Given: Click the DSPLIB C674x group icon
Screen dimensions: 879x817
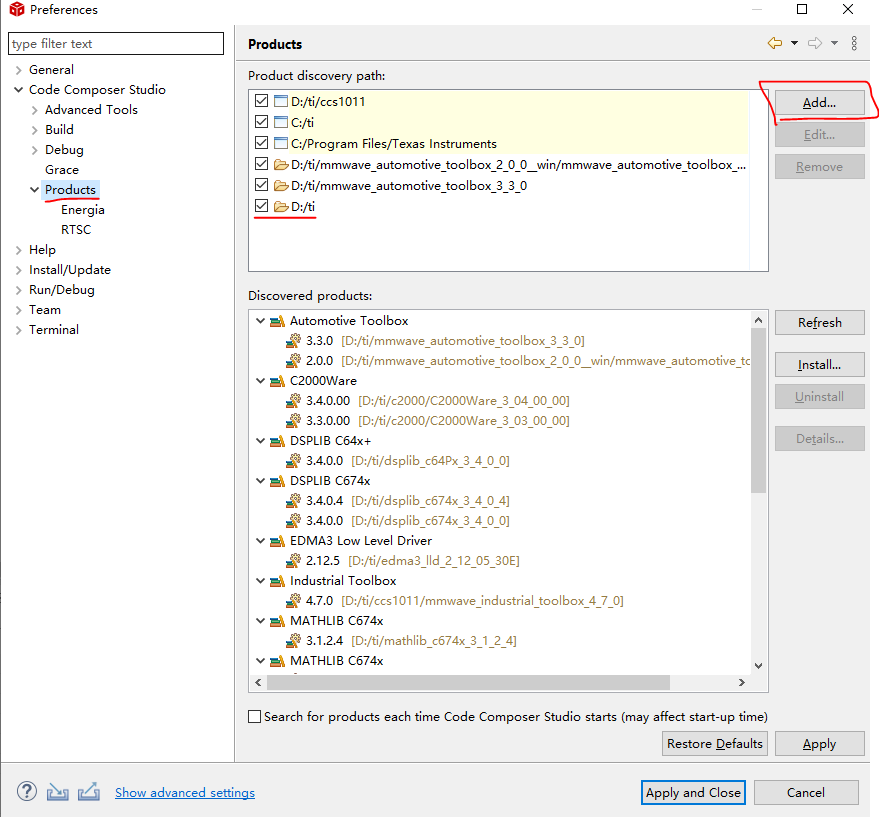Looking at the screenshot, I should point(277,481).
